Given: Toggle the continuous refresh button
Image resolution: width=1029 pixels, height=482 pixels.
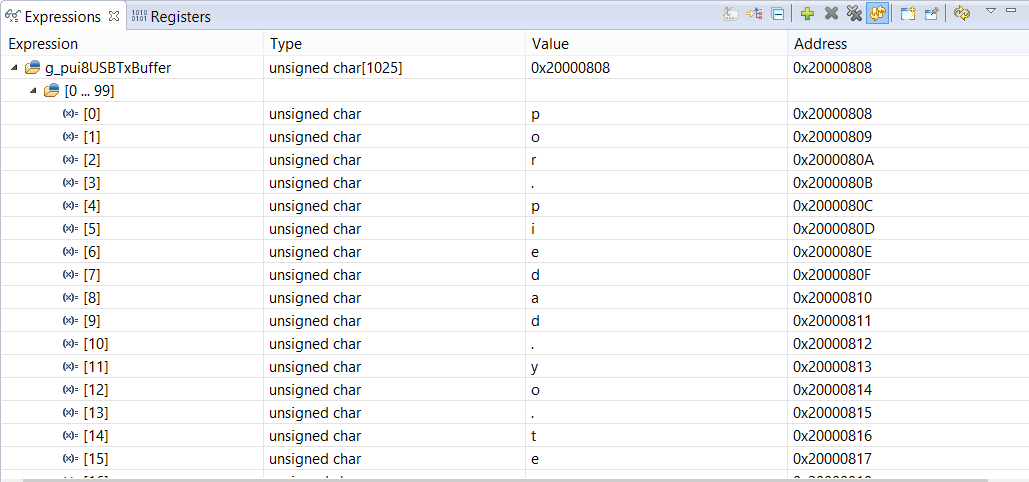Looking at the screenshot, I should click(876, 14).
